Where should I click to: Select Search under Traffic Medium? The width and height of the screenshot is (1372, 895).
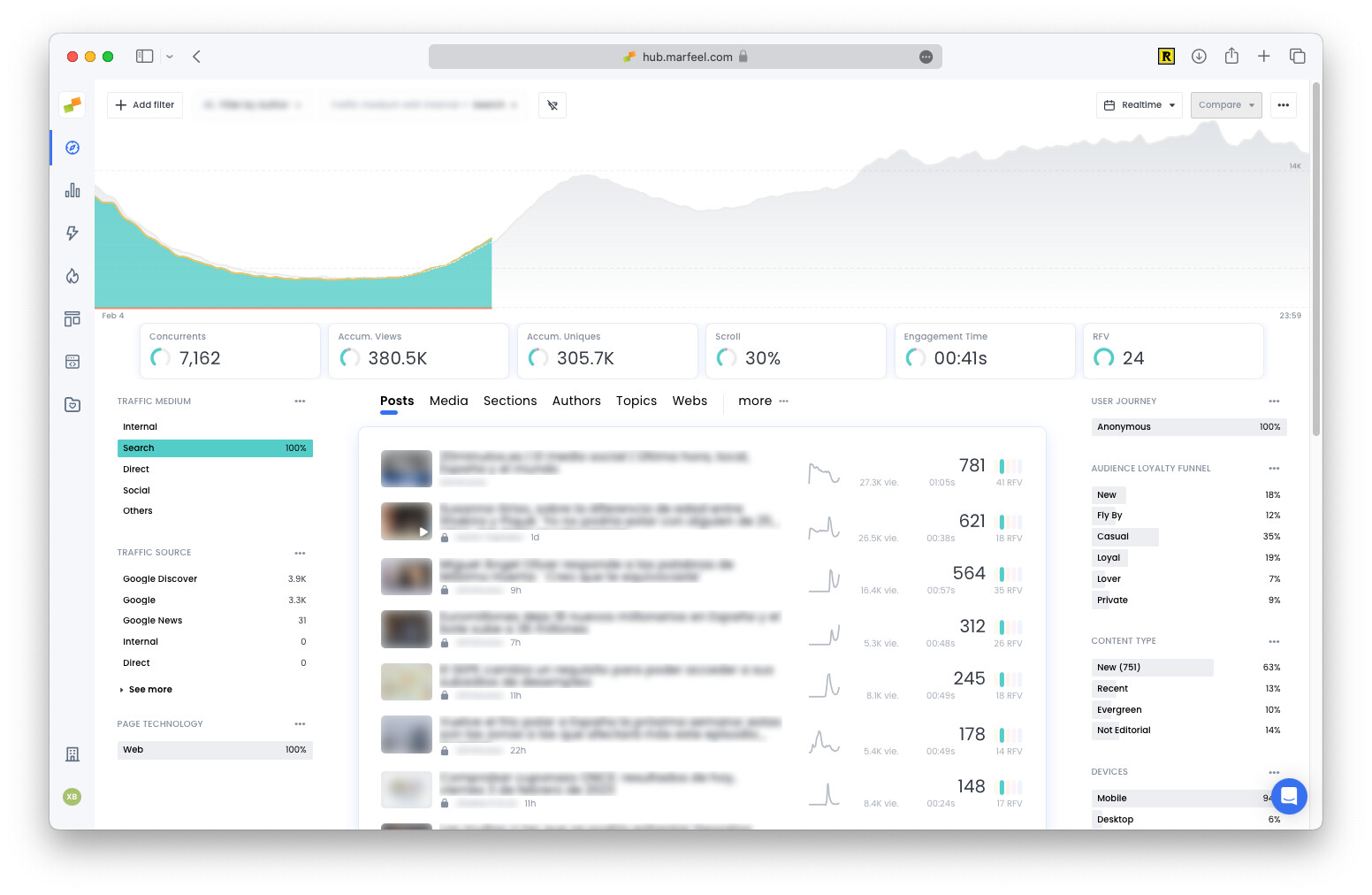(x=215, y=447)
